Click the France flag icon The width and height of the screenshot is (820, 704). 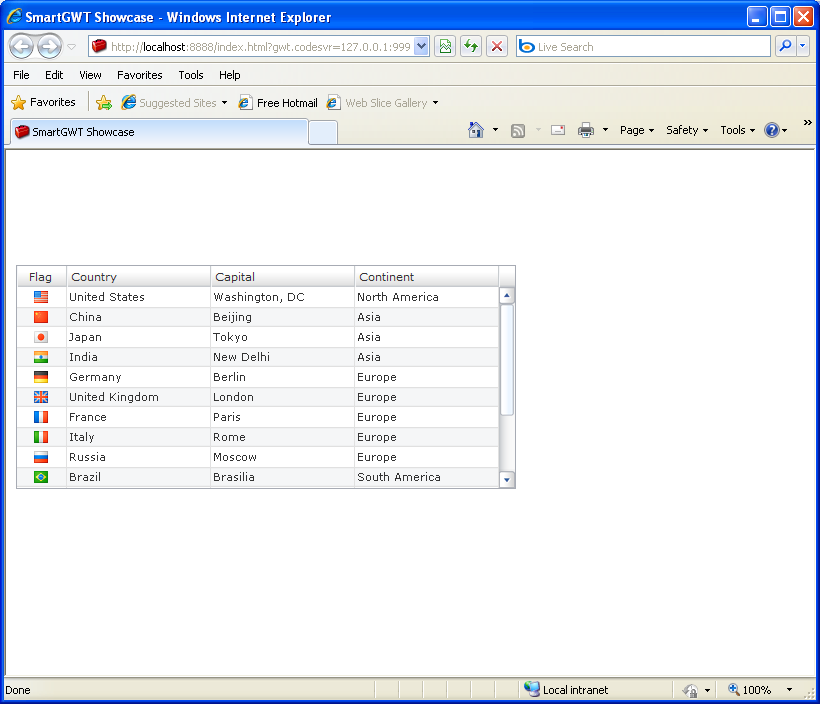pos(41,417)
